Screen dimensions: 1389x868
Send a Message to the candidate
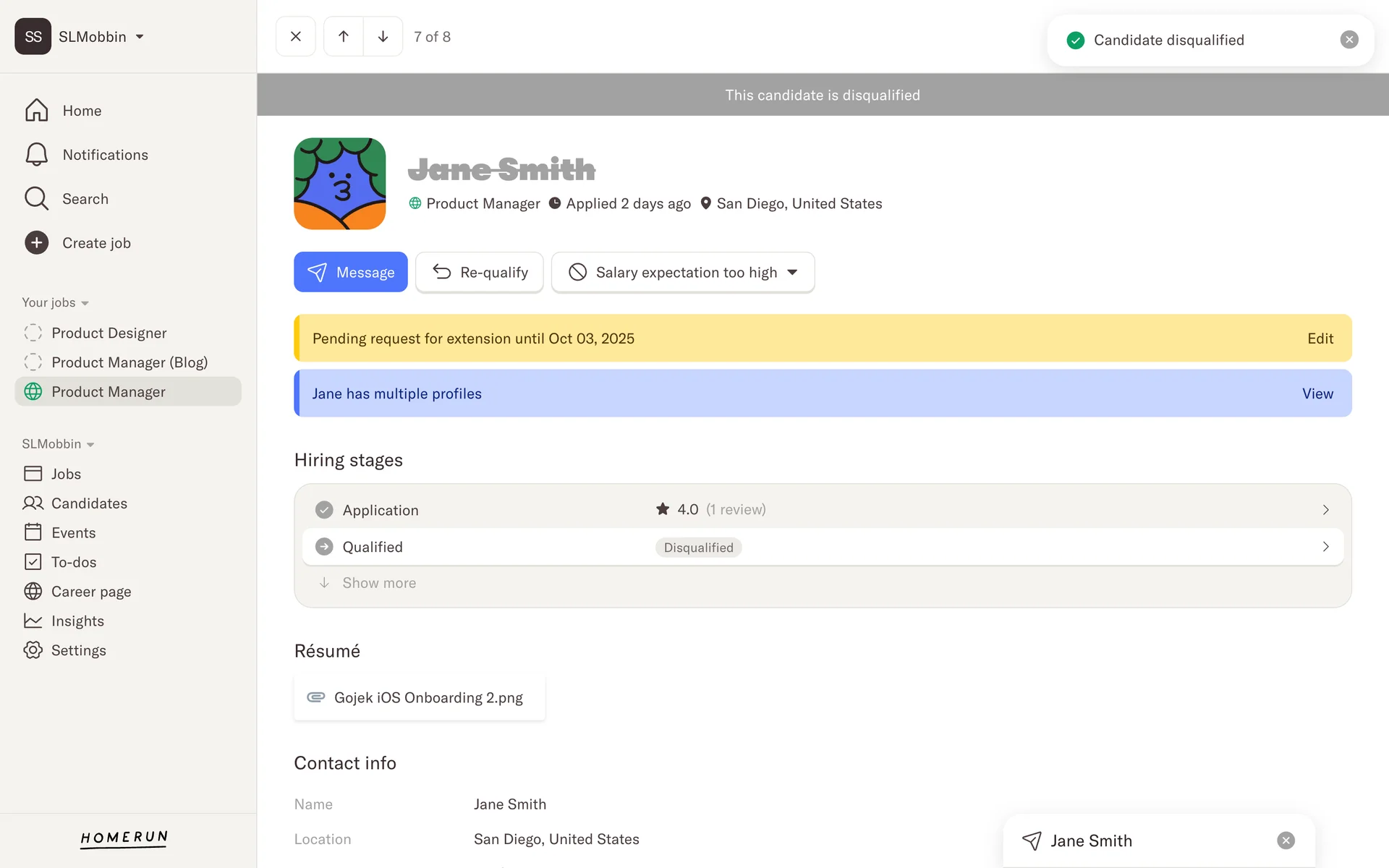point(351,273)
